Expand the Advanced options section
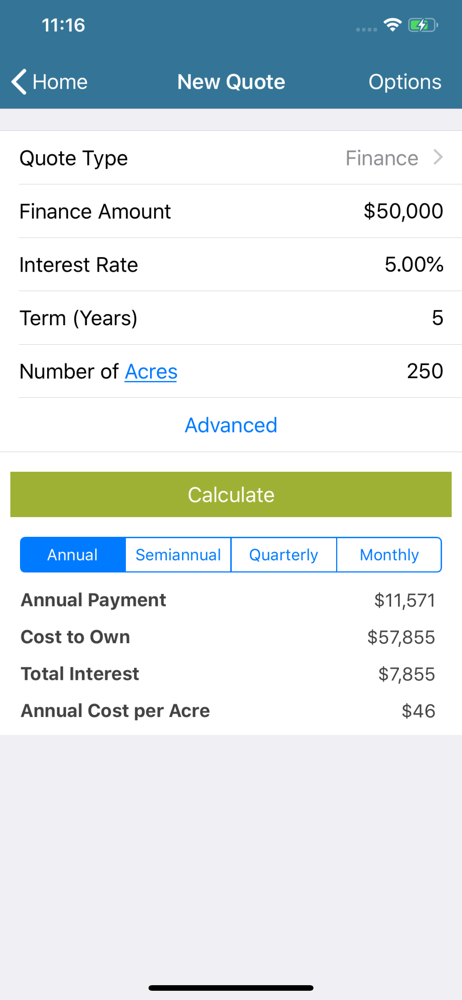This screenshot has height=1000, width=462. [231, 425]
